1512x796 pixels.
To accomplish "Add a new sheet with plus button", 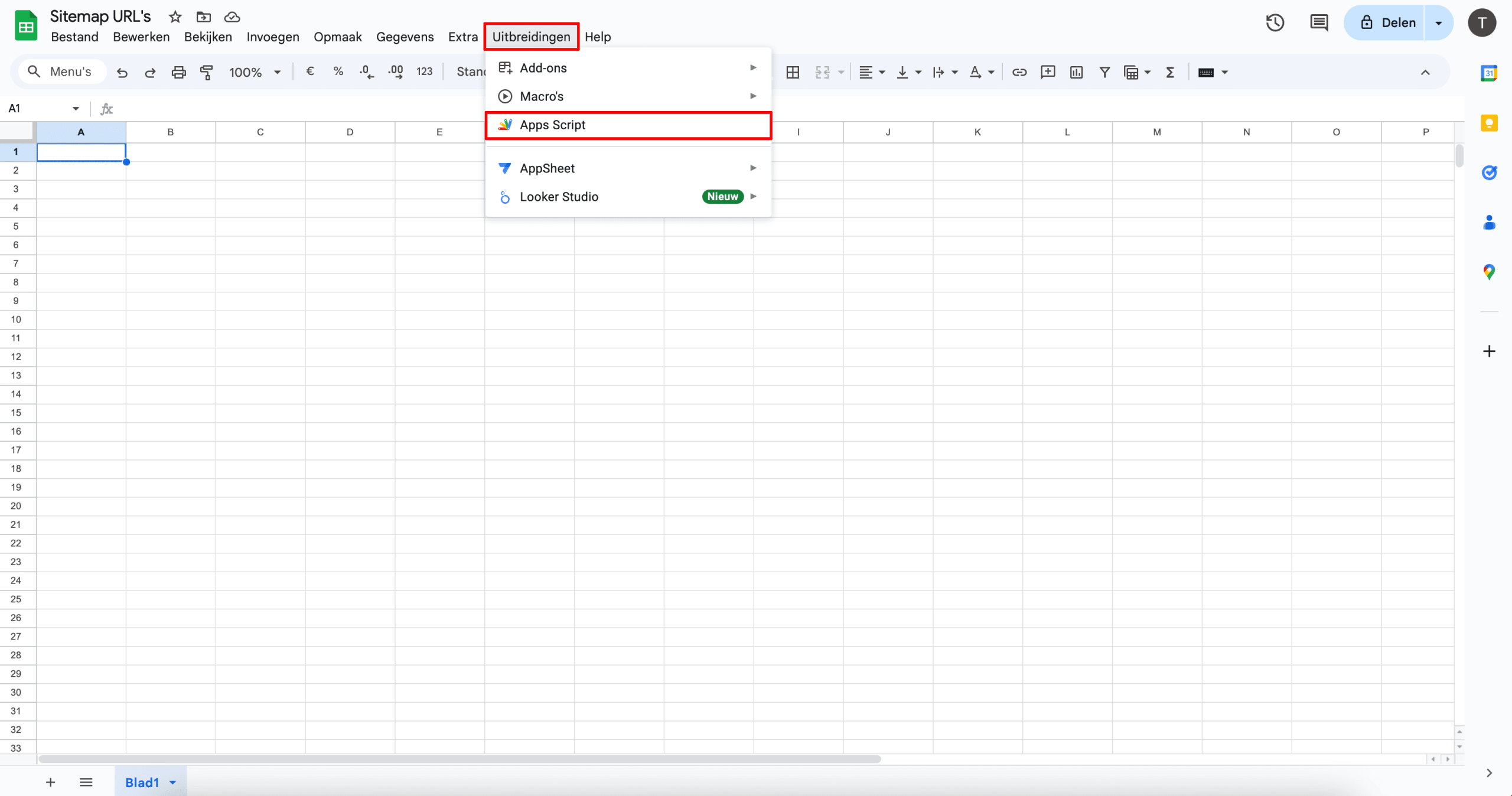I will tap(51, 782).
